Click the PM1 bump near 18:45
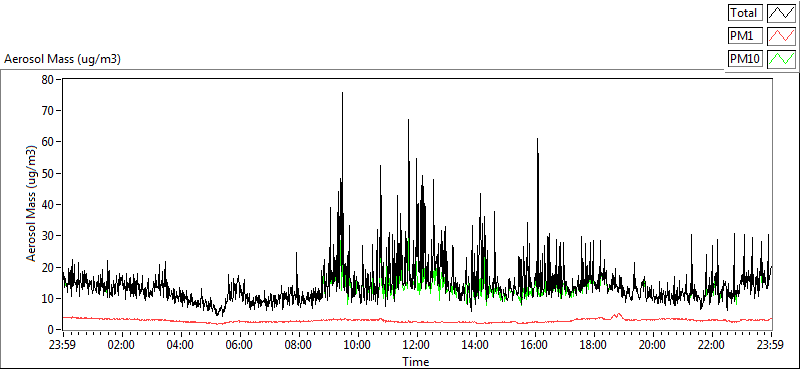 (x=618, y=315)
